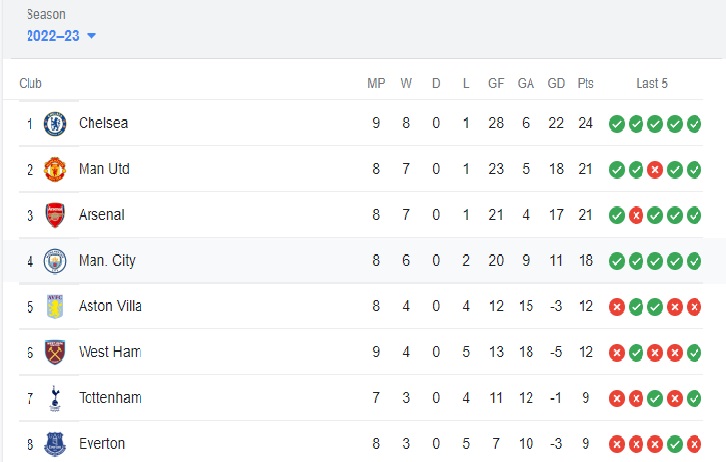
Task: Click the Man Utd club crest
Action: pyautogui.click(x=55, y=169)
